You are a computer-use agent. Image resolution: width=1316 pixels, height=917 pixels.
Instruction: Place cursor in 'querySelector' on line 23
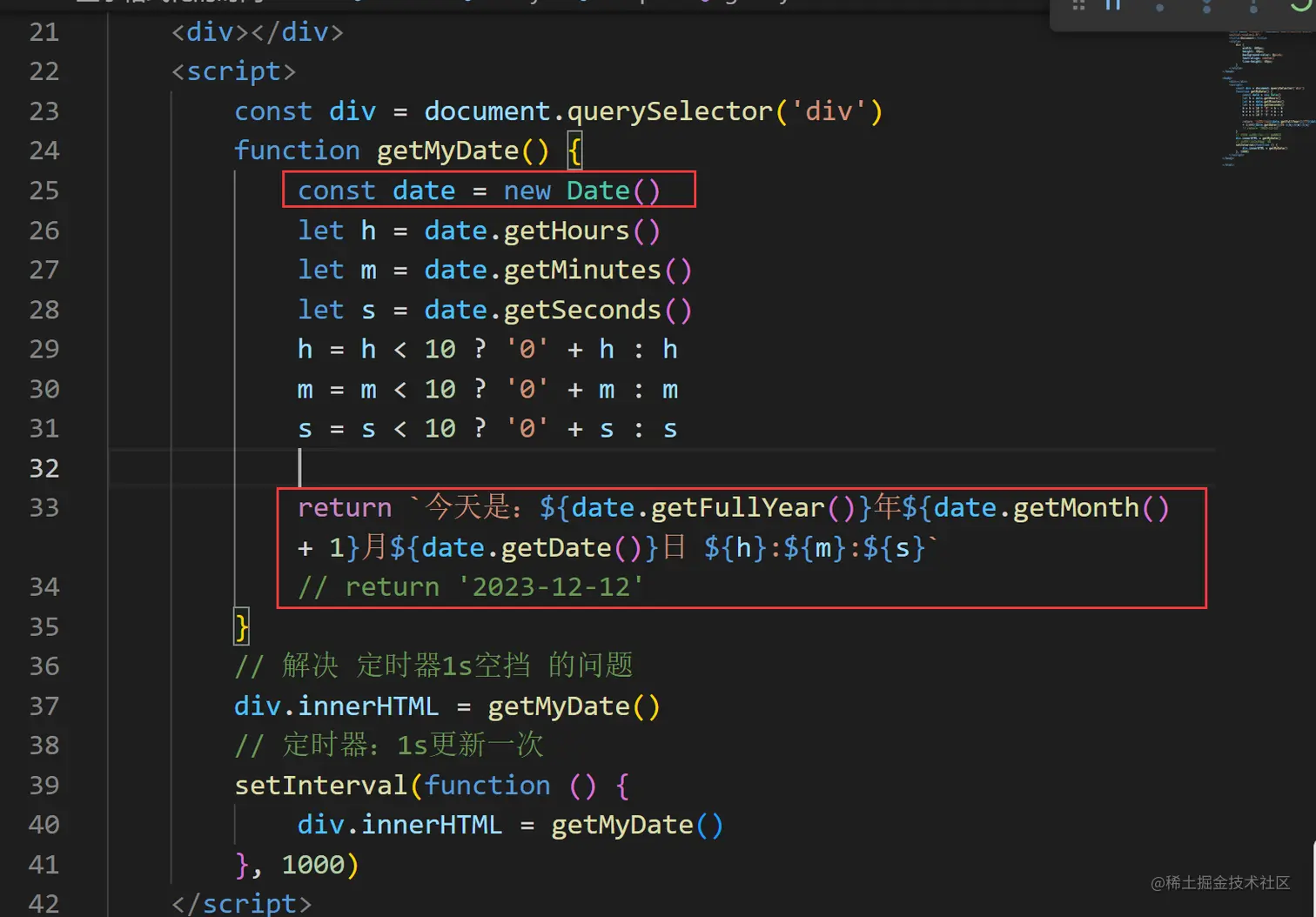pyautogui.click(x=669, y=111)
